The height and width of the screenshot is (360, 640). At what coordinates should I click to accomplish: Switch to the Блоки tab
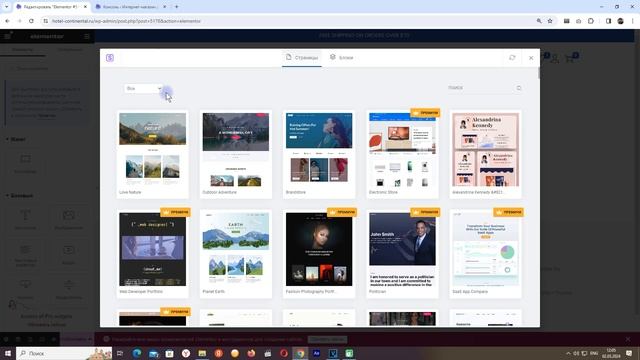342,58
